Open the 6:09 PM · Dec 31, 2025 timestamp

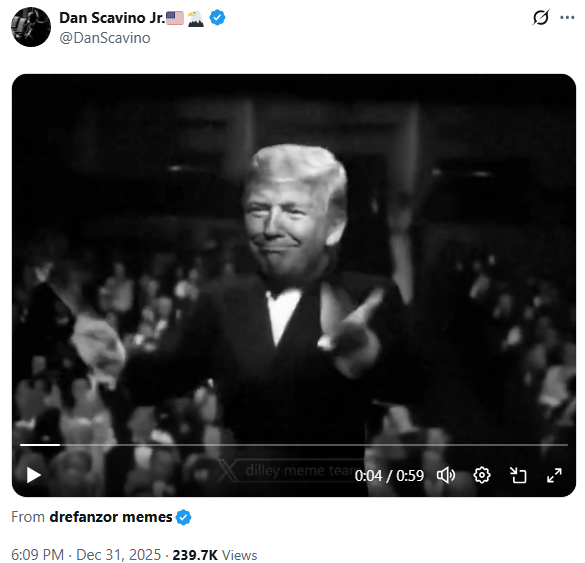coord(86,555)
